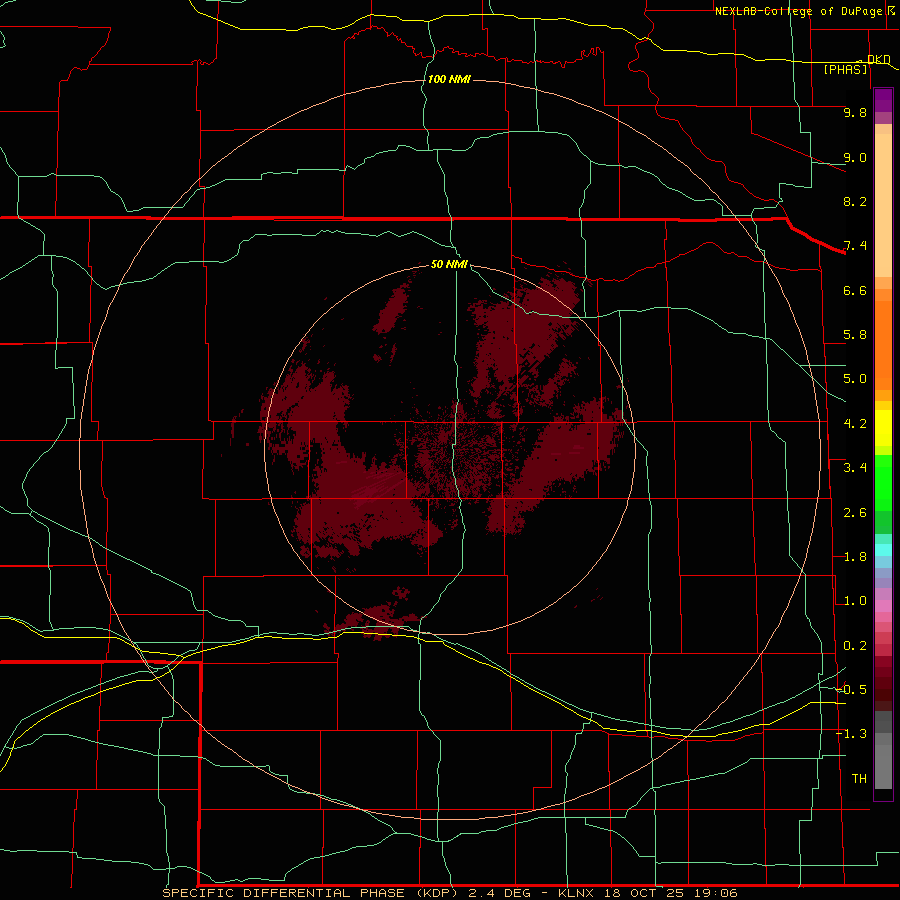This screenshot has width=900, height=900.
Task: Click the Specific Differential Phase KLNX caption
Action: 450,893
